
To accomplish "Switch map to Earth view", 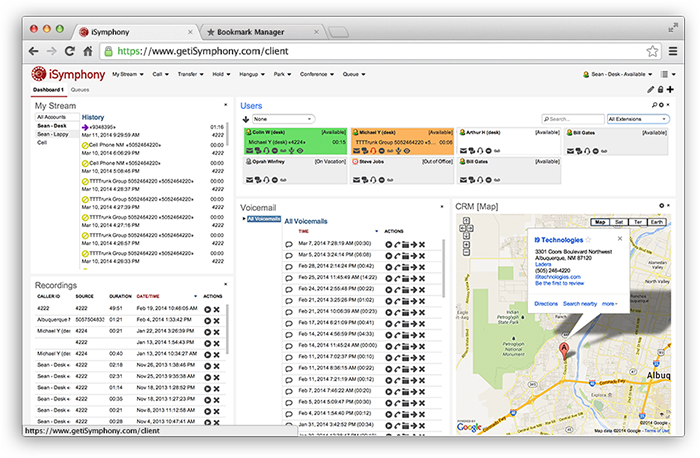I will point(657,222).
